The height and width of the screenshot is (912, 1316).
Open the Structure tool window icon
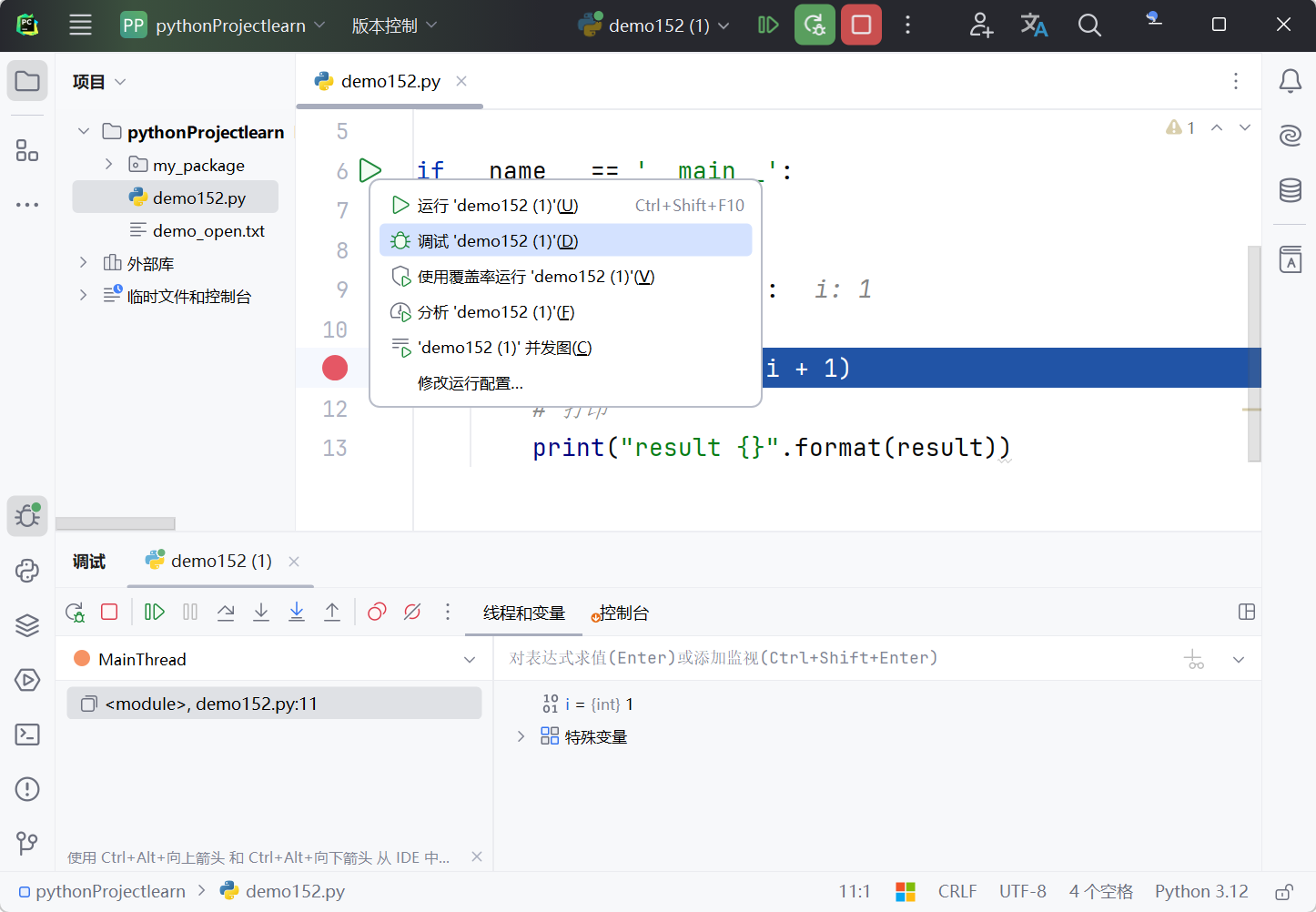(x=27, y=150)
